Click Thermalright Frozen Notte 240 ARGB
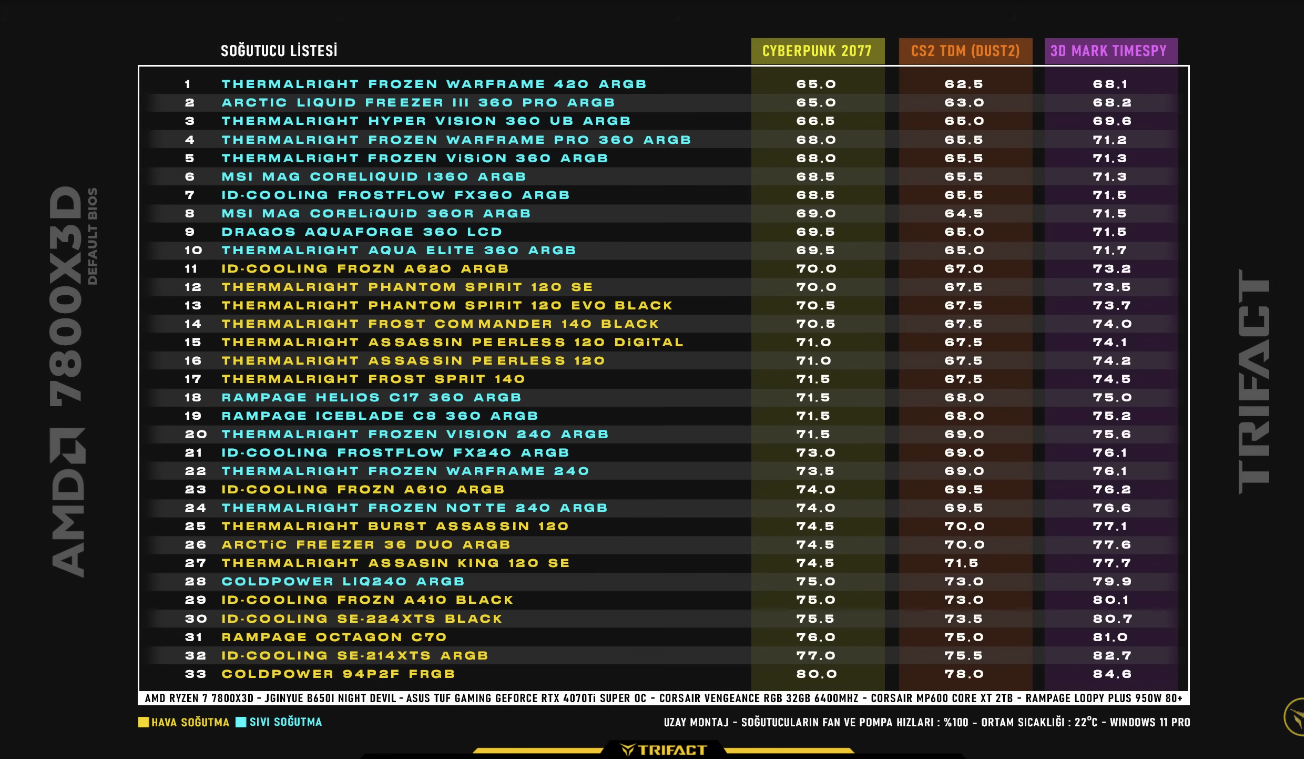 pos(414,508)
